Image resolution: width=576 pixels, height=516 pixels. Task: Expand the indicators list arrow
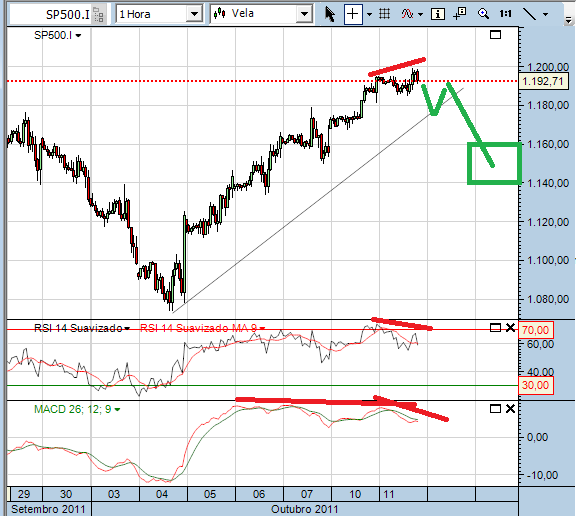click(x=421, y=15)
